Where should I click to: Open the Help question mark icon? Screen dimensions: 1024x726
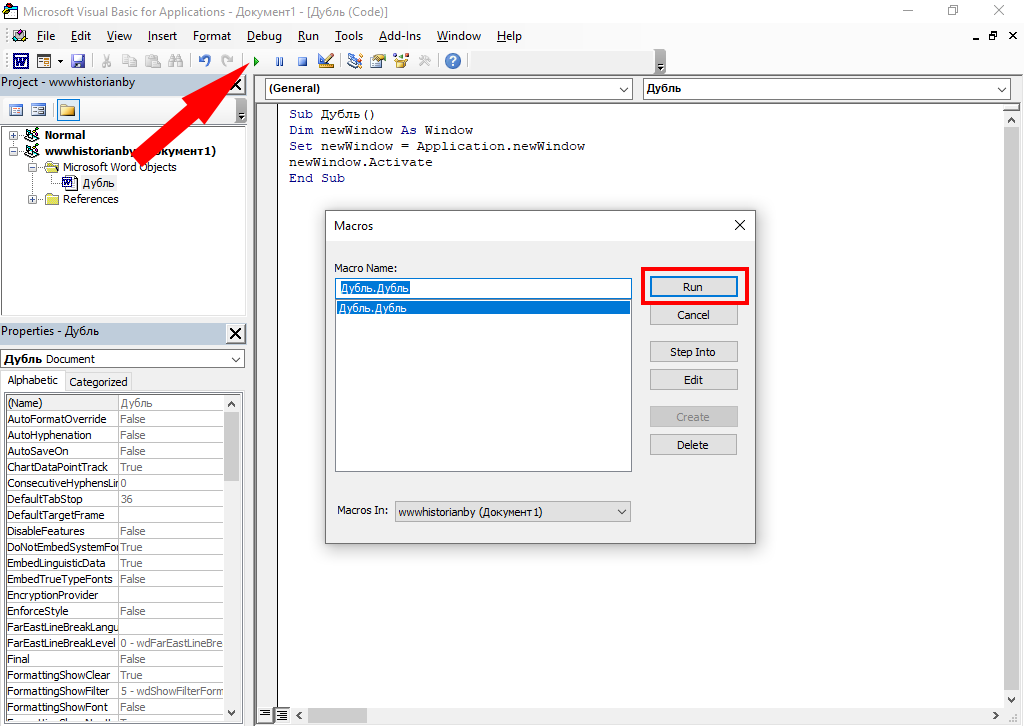(453, 61)
